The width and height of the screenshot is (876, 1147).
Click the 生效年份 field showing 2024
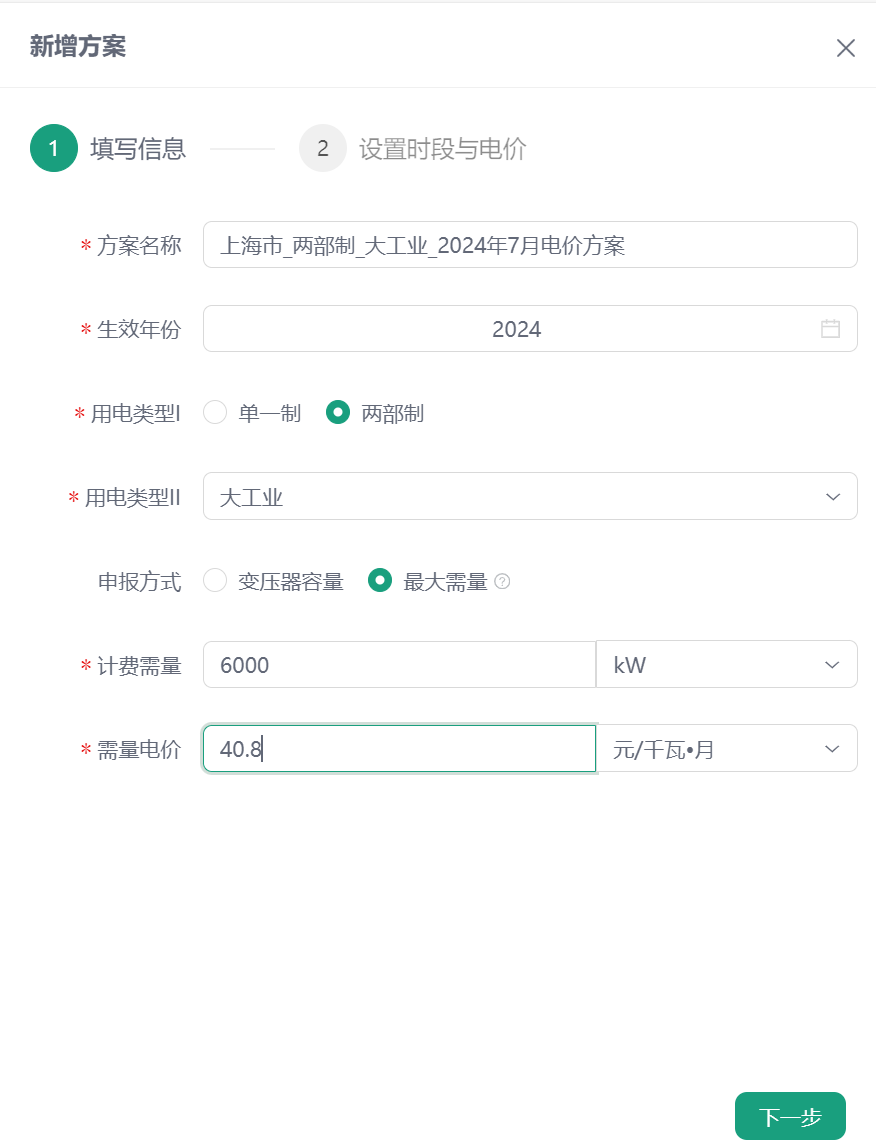[x=516, y=329]
